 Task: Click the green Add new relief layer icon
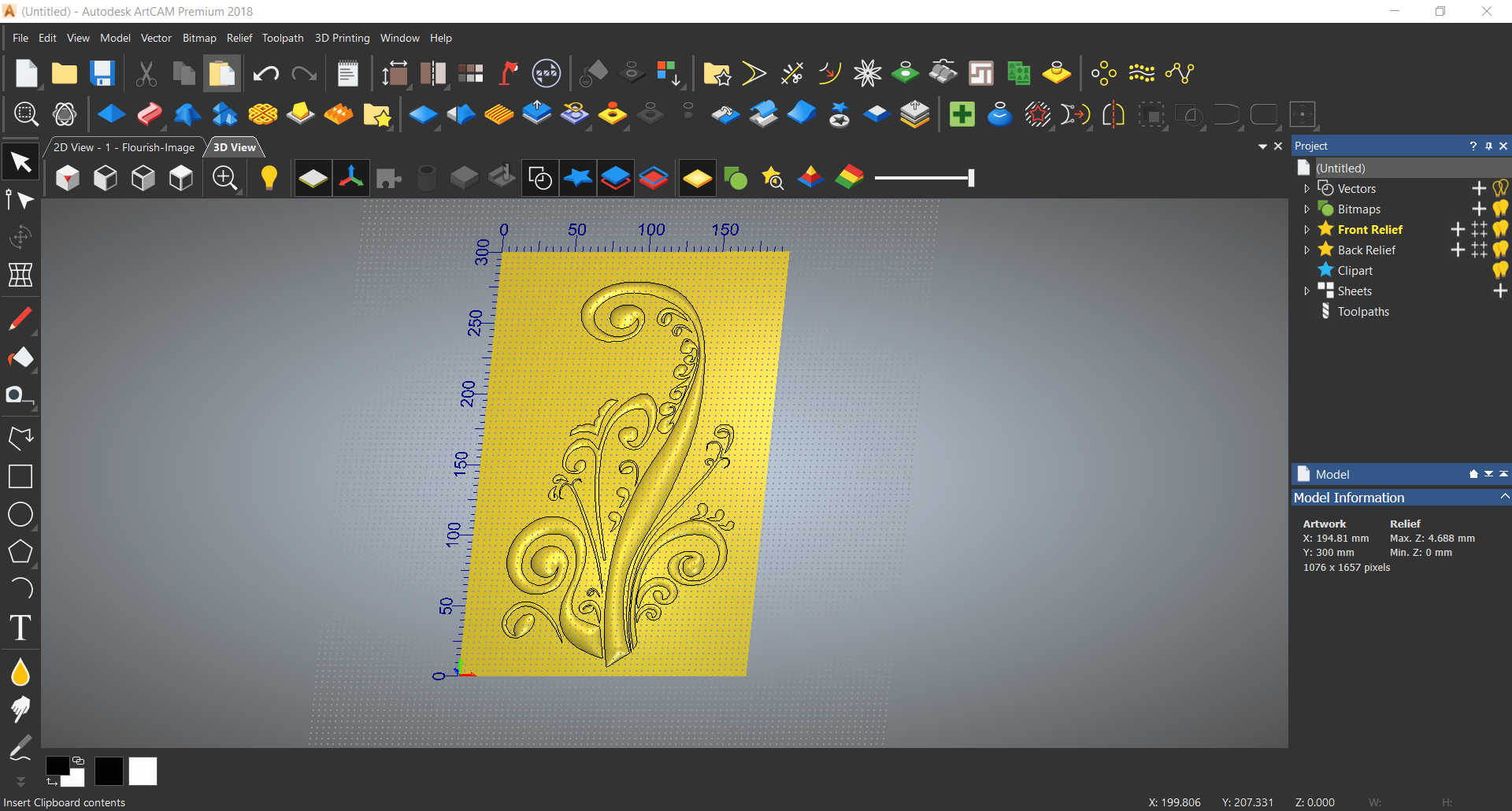pos(962,113)
